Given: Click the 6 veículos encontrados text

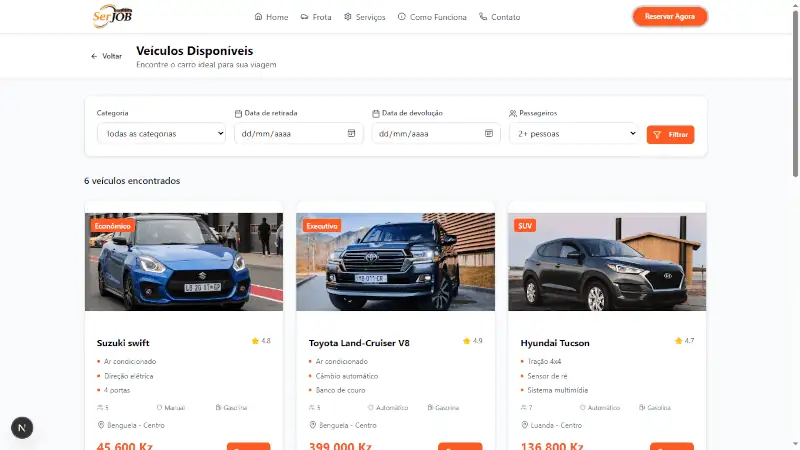Looking at the screenshot, I should 132,181.
